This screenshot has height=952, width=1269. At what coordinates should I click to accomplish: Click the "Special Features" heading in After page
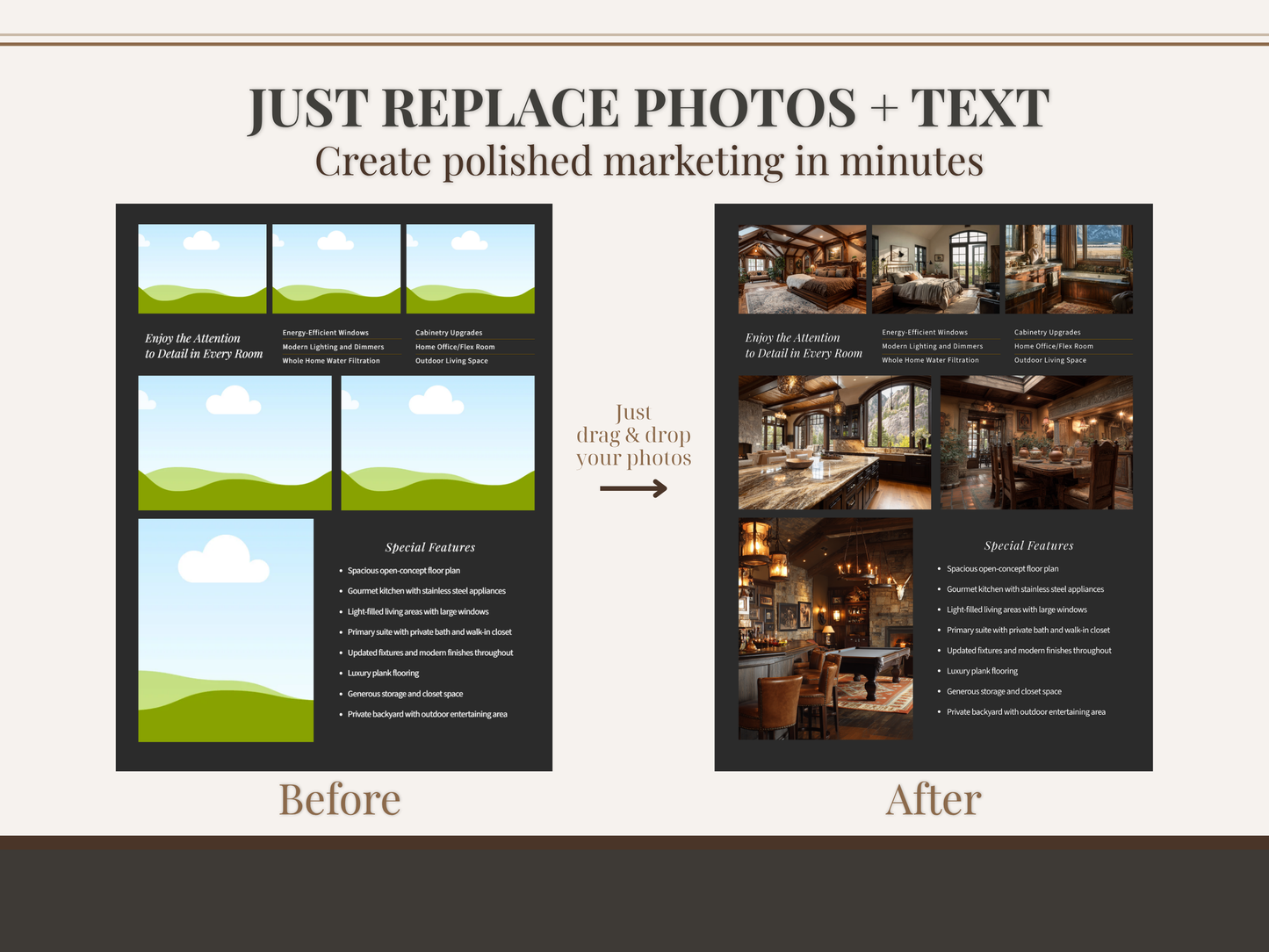point(1029,545)
